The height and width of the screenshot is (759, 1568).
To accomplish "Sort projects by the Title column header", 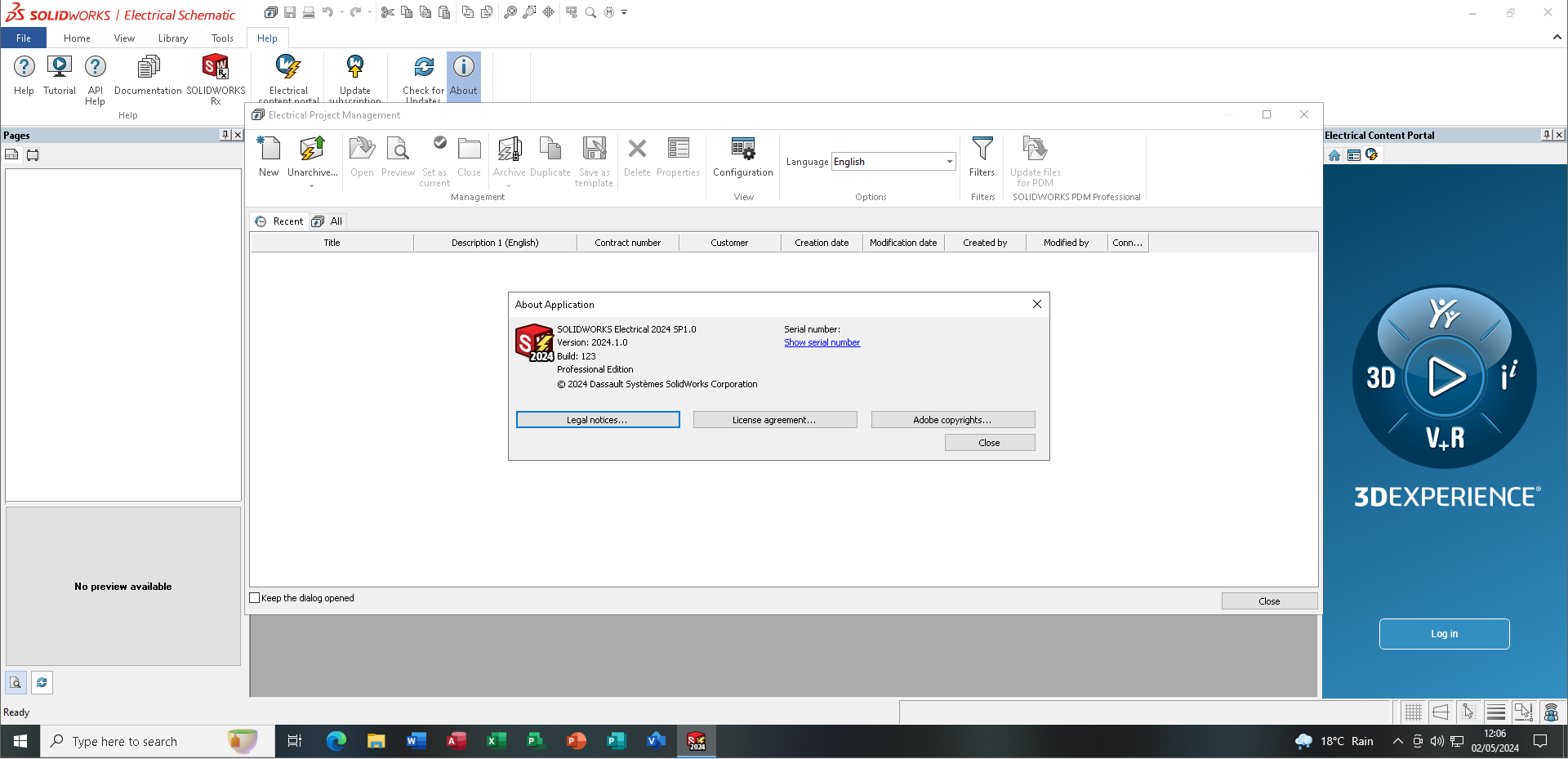I will point(332,243).
